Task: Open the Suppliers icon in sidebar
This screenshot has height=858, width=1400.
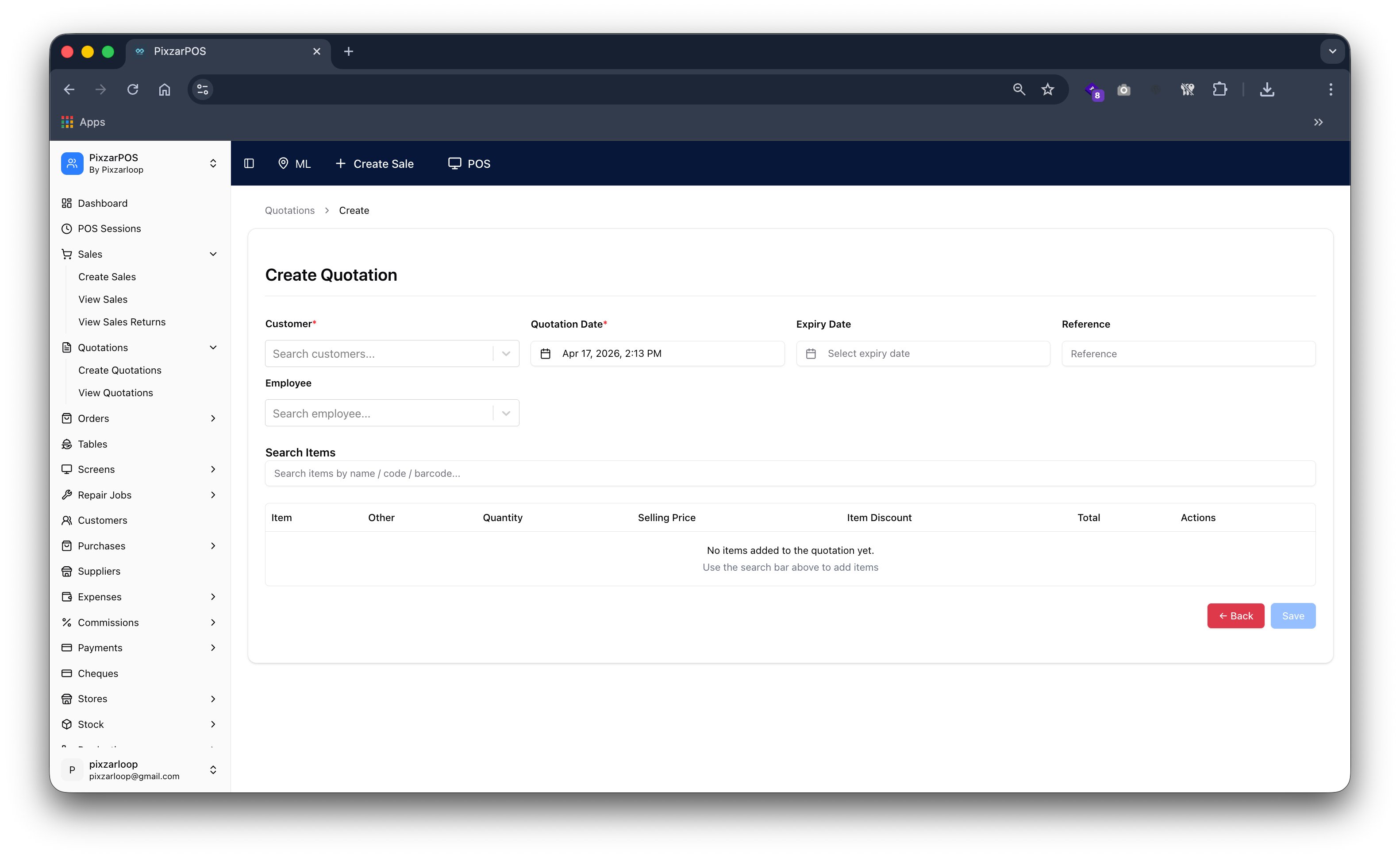Action: coord(67,571)
